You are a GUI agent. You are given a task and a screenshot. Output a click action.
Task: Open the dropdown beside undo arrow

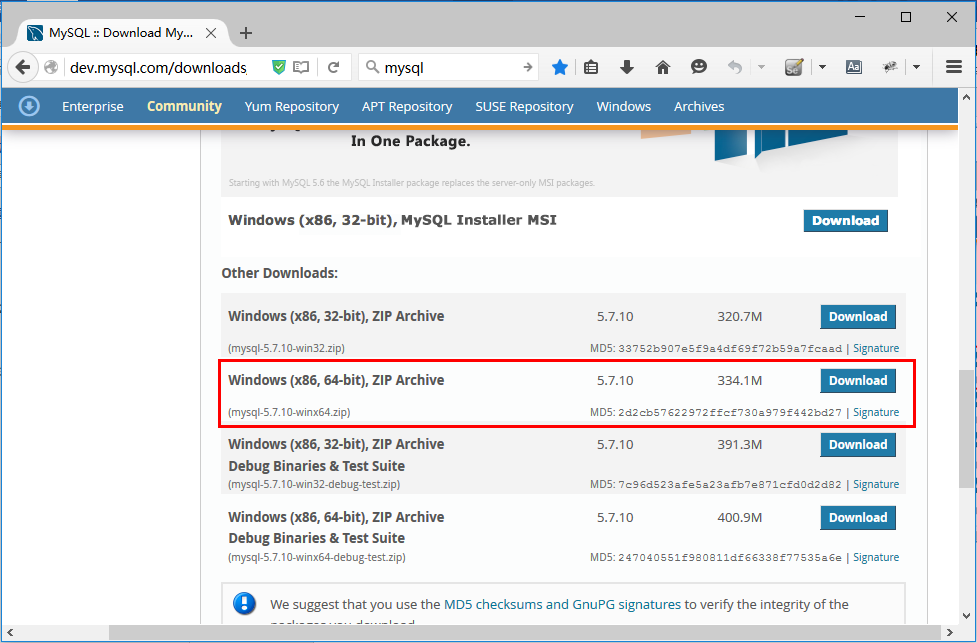[761, 67]
